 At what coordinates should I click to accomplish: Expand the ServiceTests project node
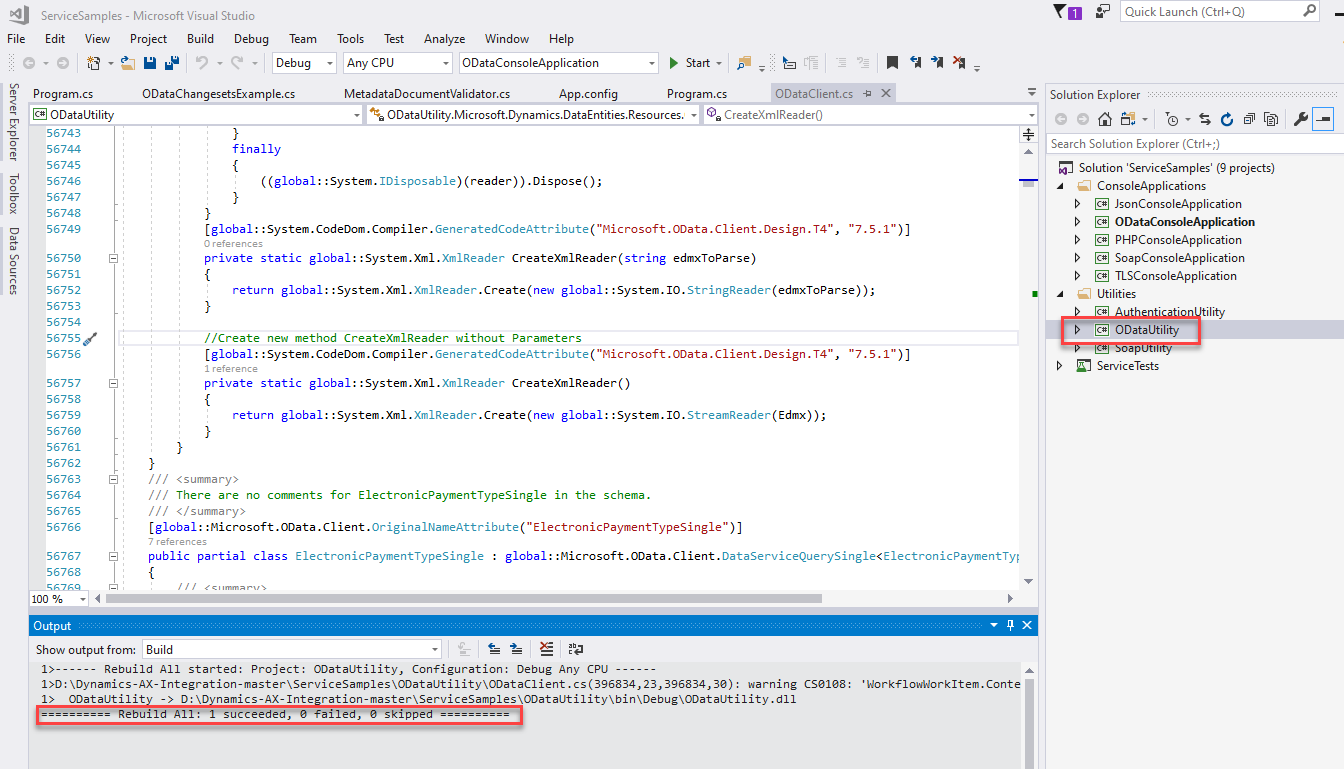pyautogui.click(x=1060, y=366)
